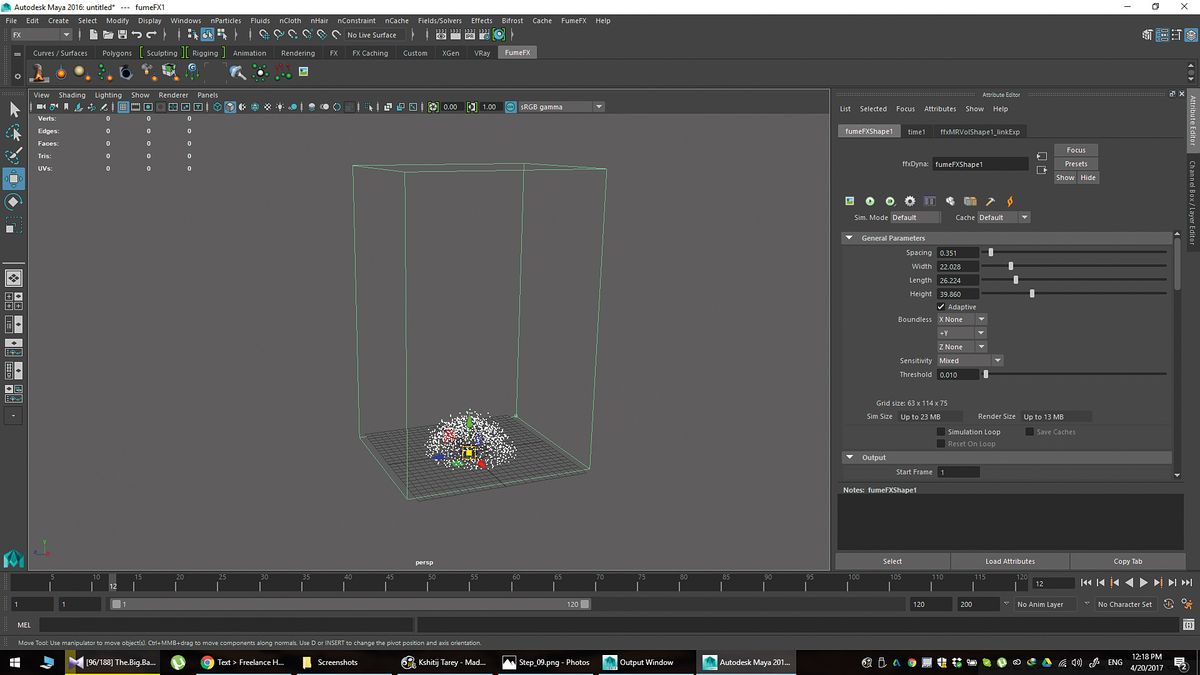The image size is (1200, 675).
Task: Click the hammer rebuild icon in Attribute Editor
Action: pyautogui.click(x=990, y=200)
